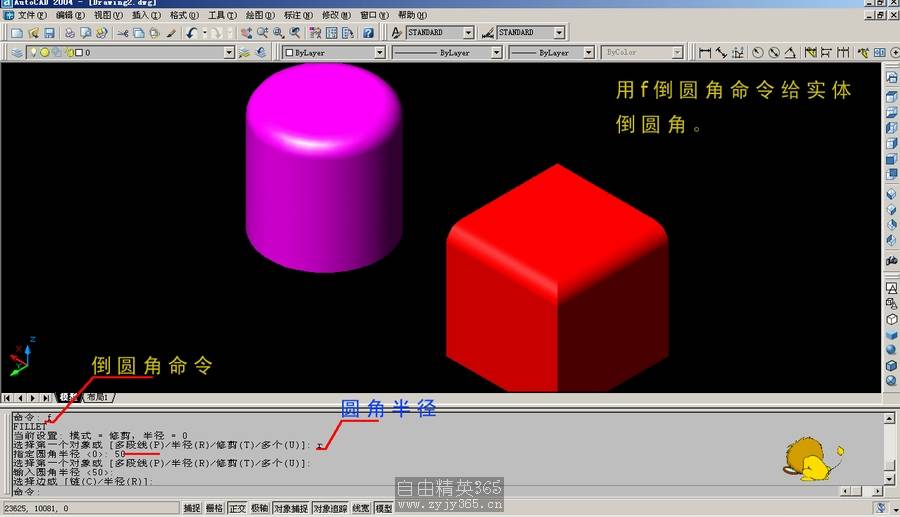The width and height of the screenshot is (900, 517).
Task: Open the Layer Properties Manager icon
Action: [16, 53]
